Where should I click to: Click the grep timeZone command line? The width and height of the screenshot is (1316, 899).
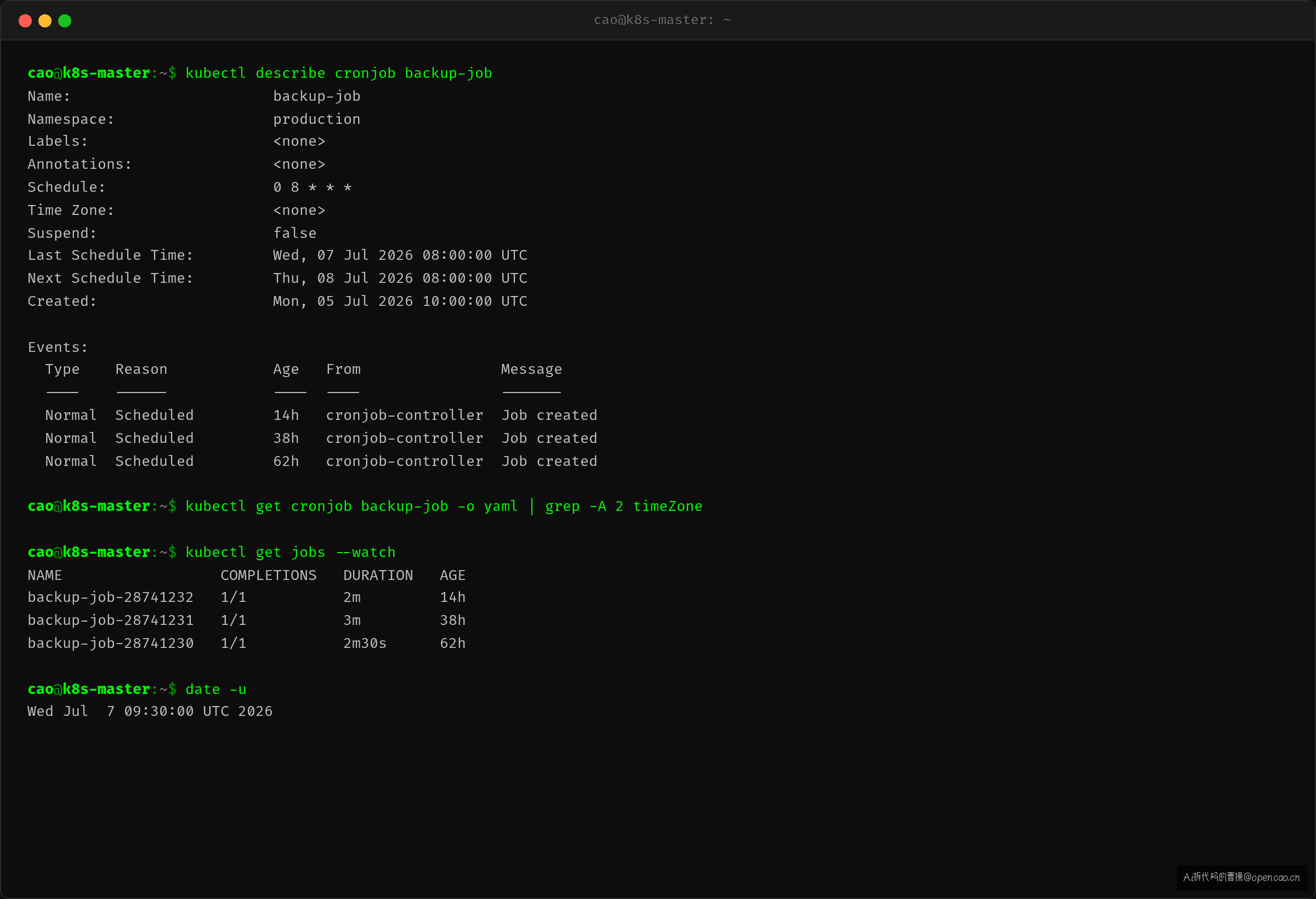[x=365, y=506]
